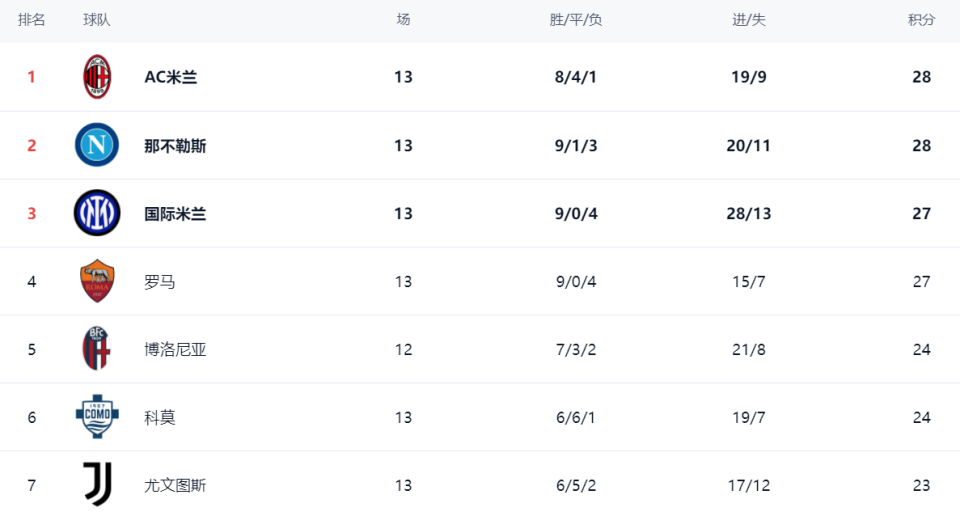
Task: Click the Bologna club badge
Action: [x=97, y=349]
